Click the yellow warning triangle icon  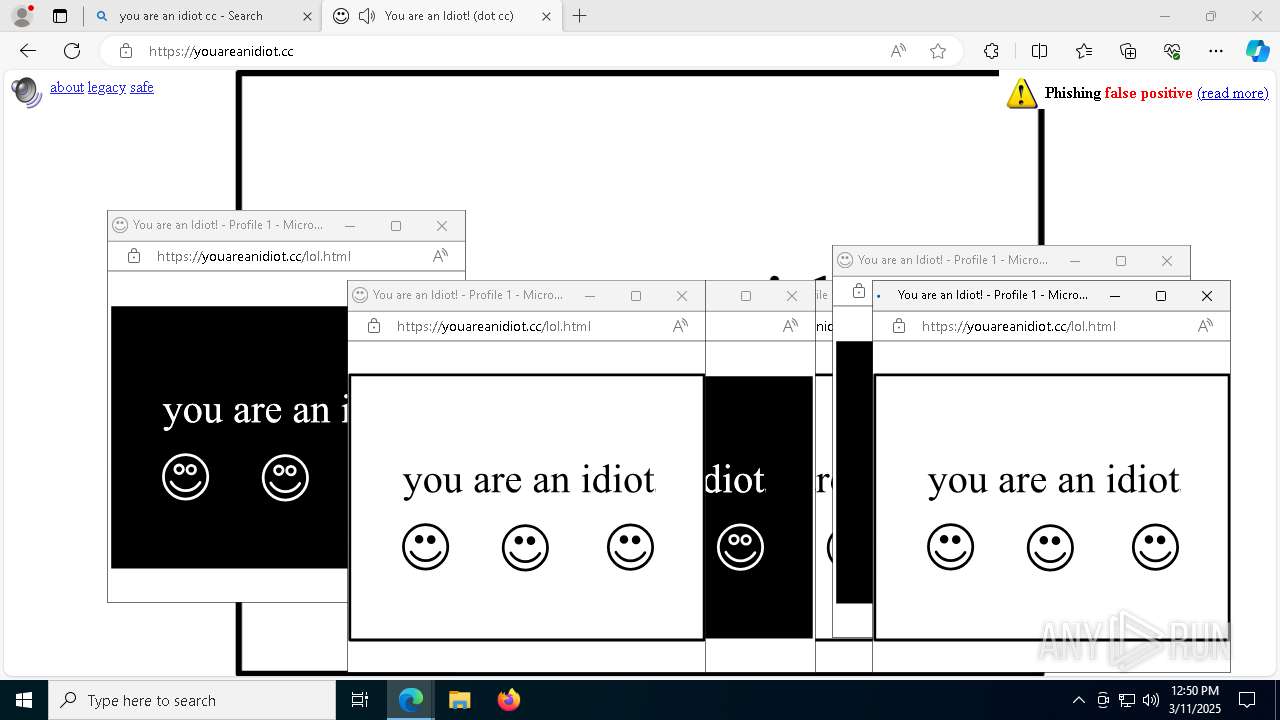point(1021,93)
